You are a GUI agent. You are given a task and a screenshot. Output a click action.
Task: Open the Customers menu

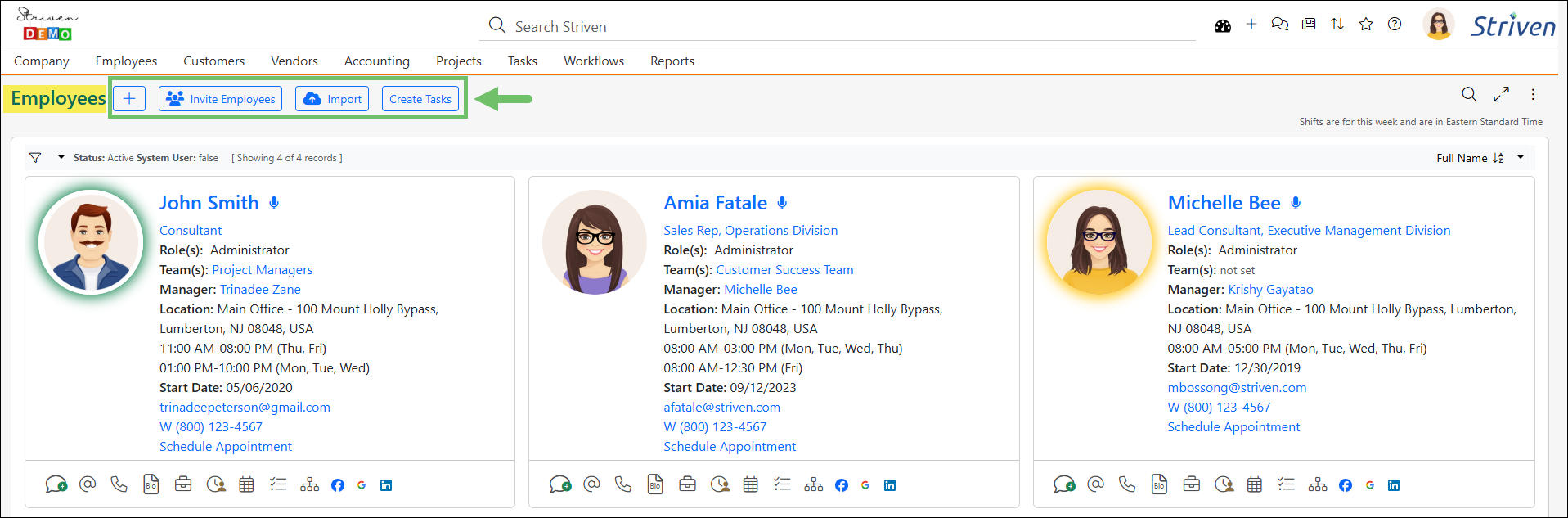point(213,61)
